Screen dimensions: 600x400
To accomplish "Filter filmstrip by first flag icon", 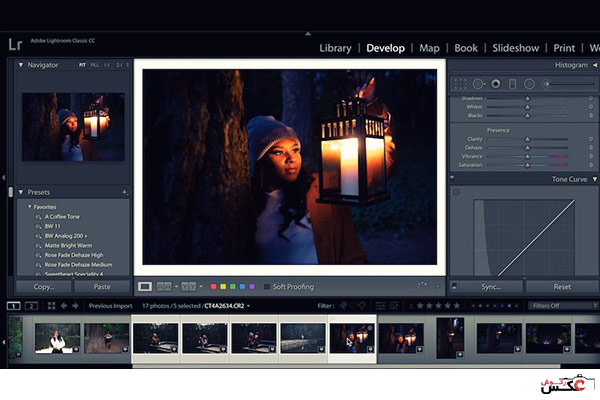I will click(343, 305).
